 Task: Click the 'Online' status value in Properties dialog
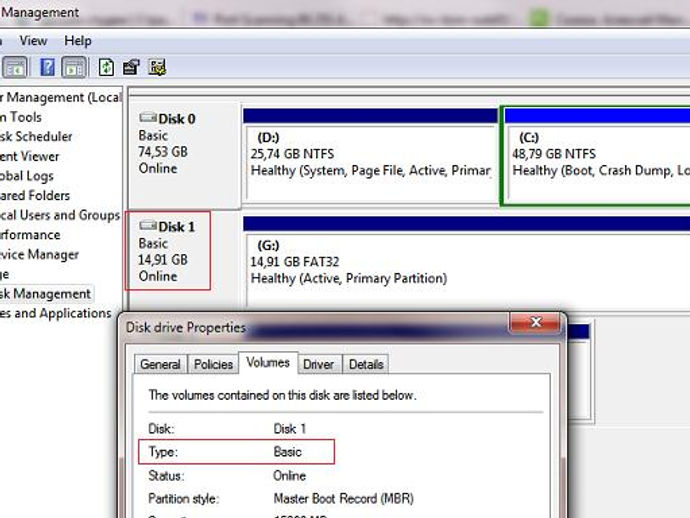290,475
